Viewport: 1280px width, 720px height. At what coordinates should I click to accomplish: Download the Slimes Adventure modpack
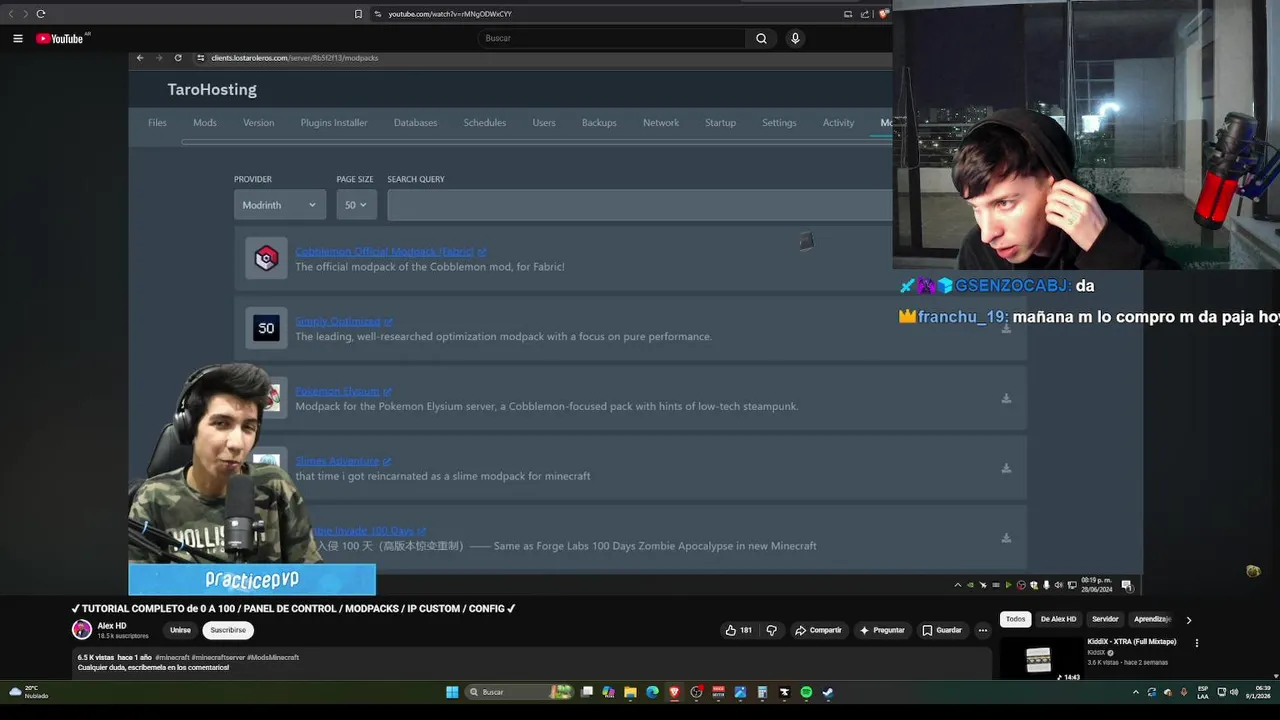point(1006,468)
